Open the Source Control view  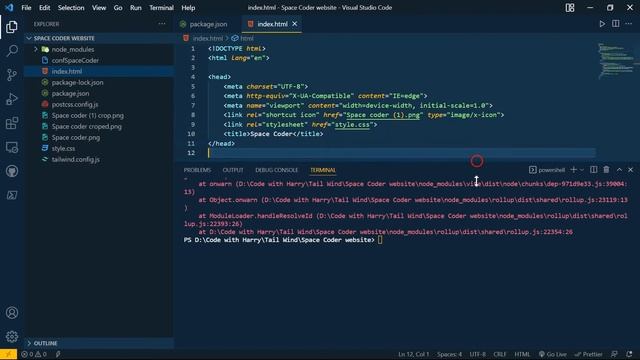(x=12, y=75)
